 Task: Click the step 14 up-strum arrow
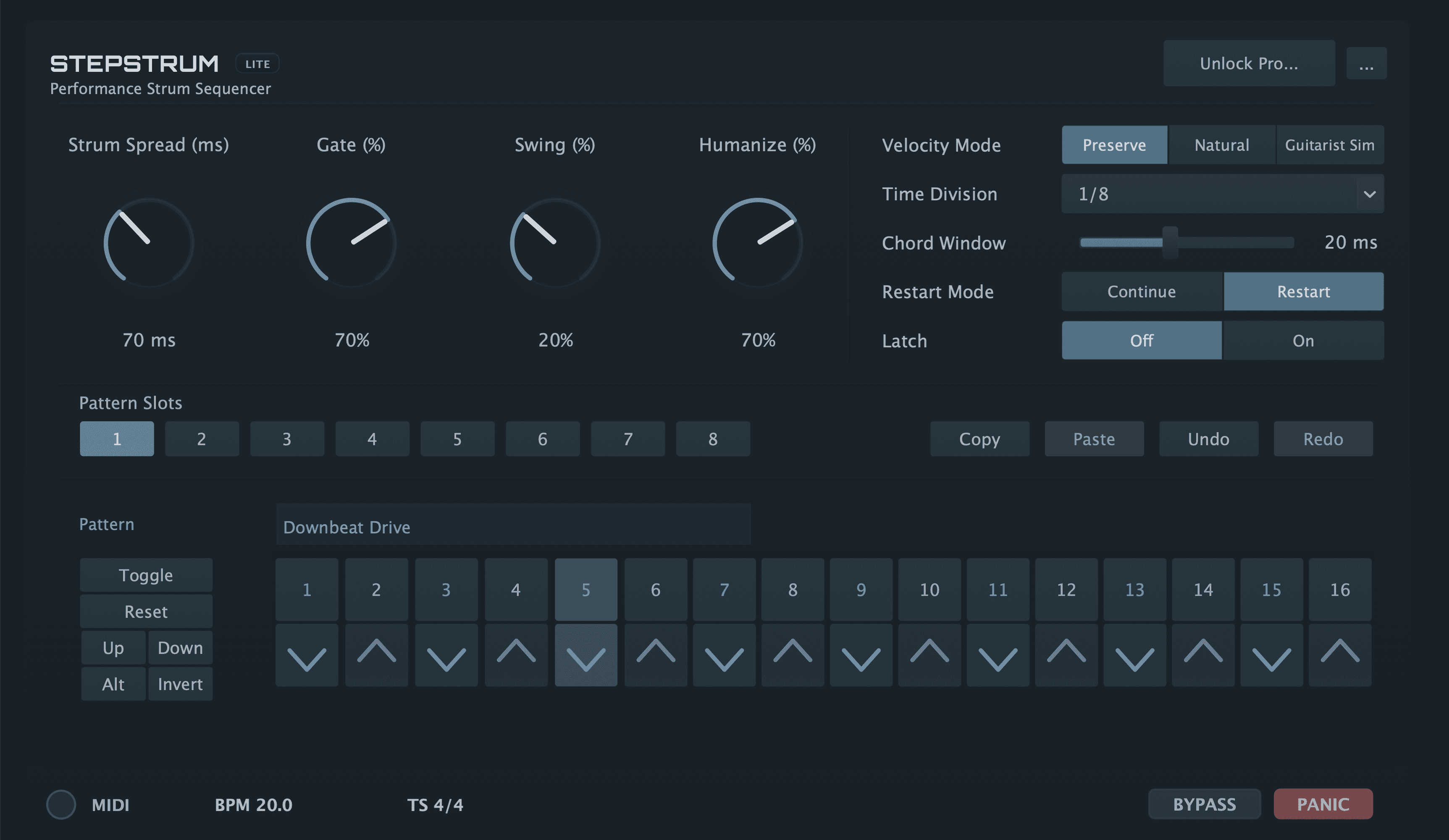pos(1203,655)
